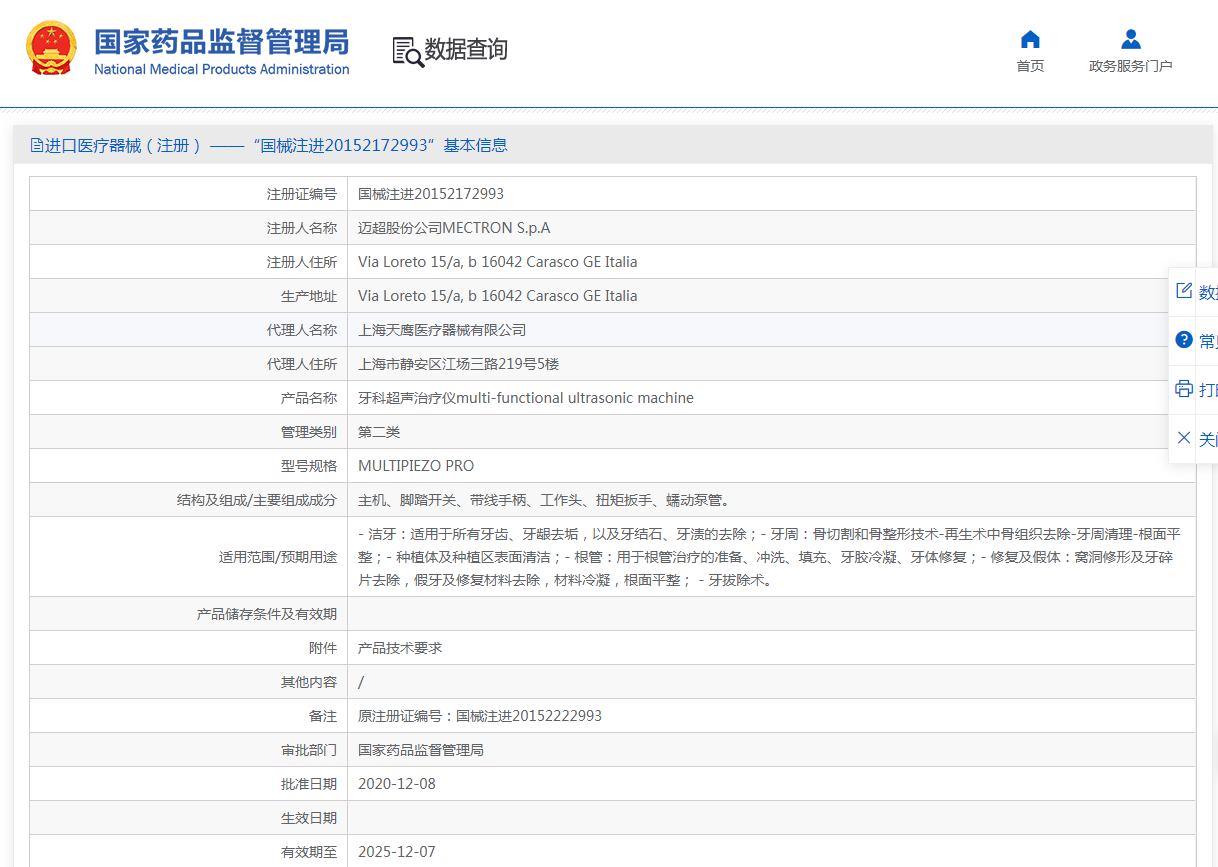Click 国家药品监督管理局 site title
This screenshot has height=867, width=1218.
(222, 41)
